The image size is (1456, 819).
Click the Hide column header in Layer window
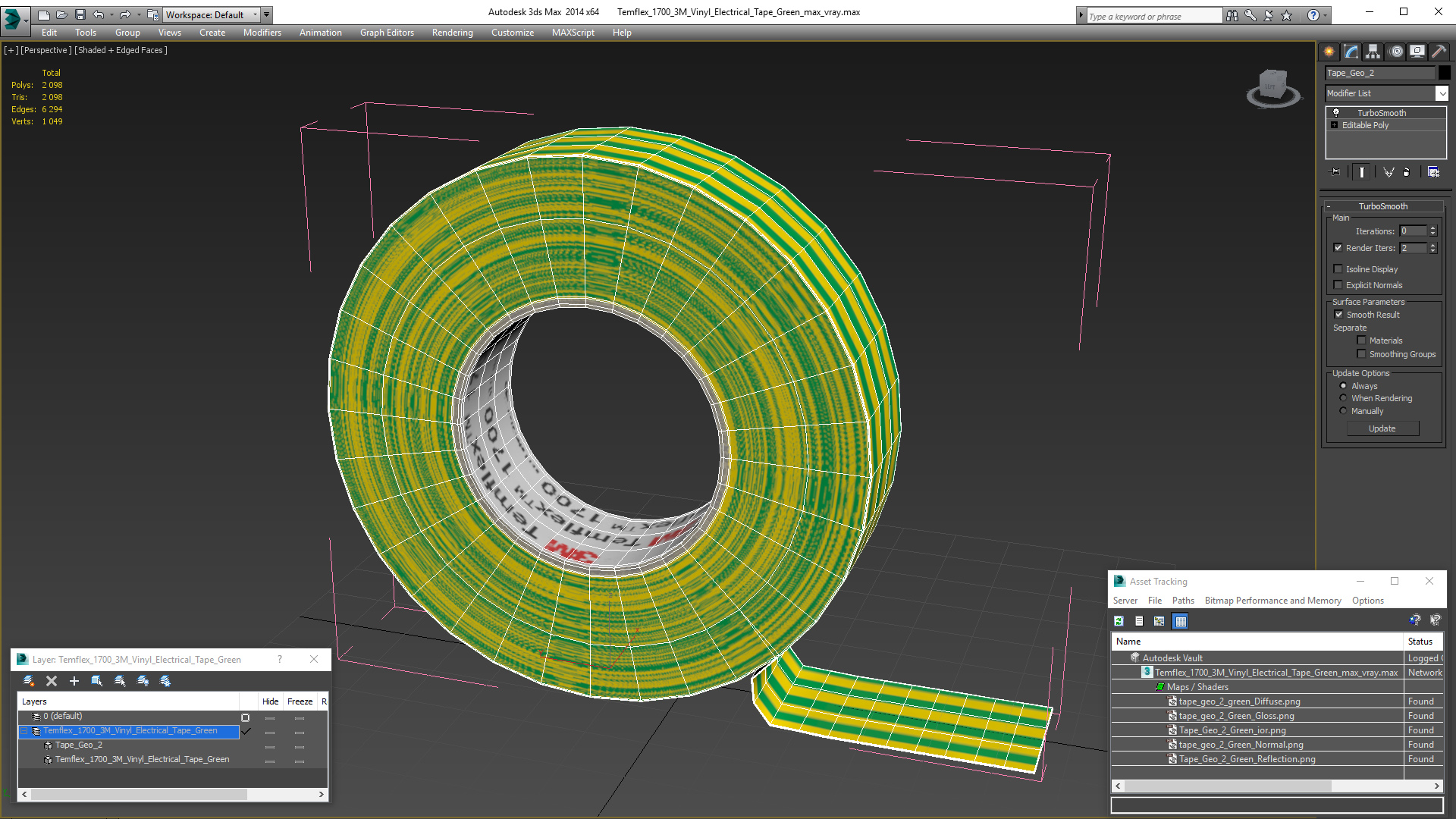271,701
